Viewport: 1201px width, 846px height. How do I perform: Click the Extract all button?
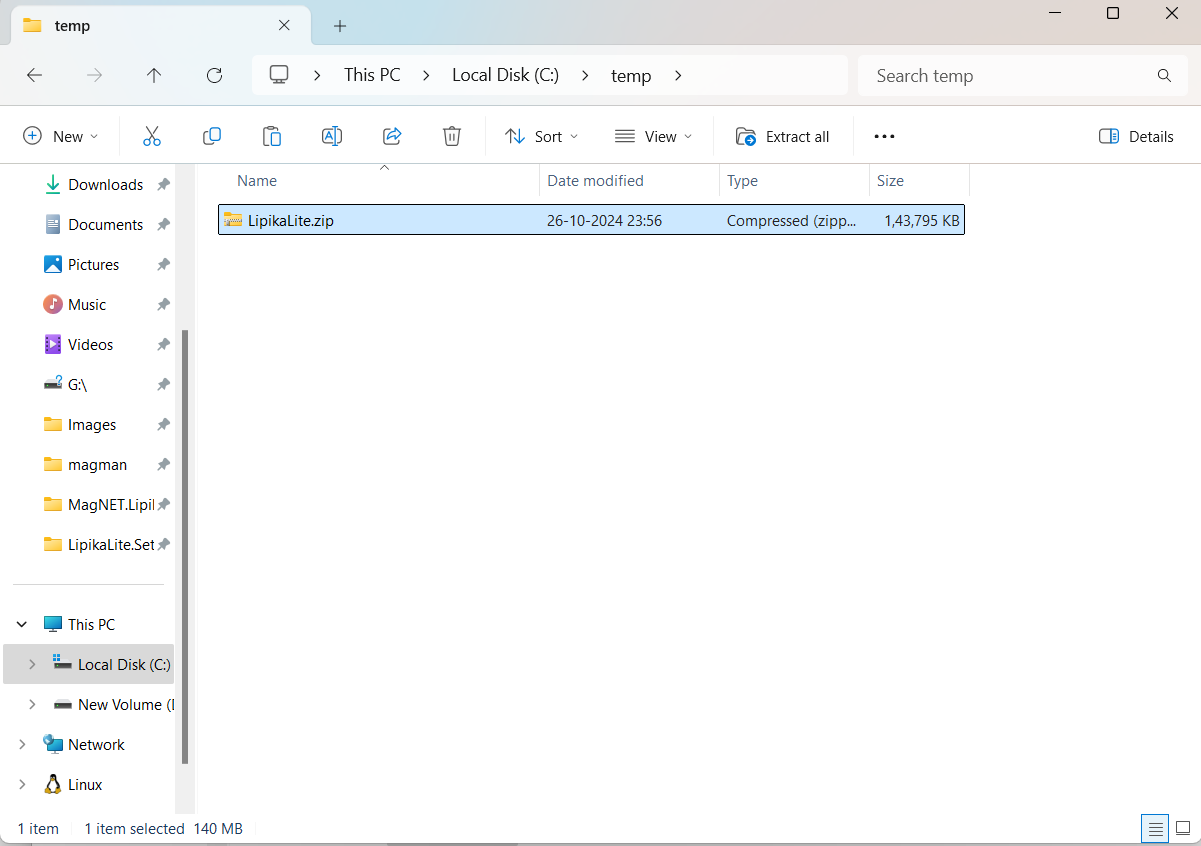[x=783, y=136]
